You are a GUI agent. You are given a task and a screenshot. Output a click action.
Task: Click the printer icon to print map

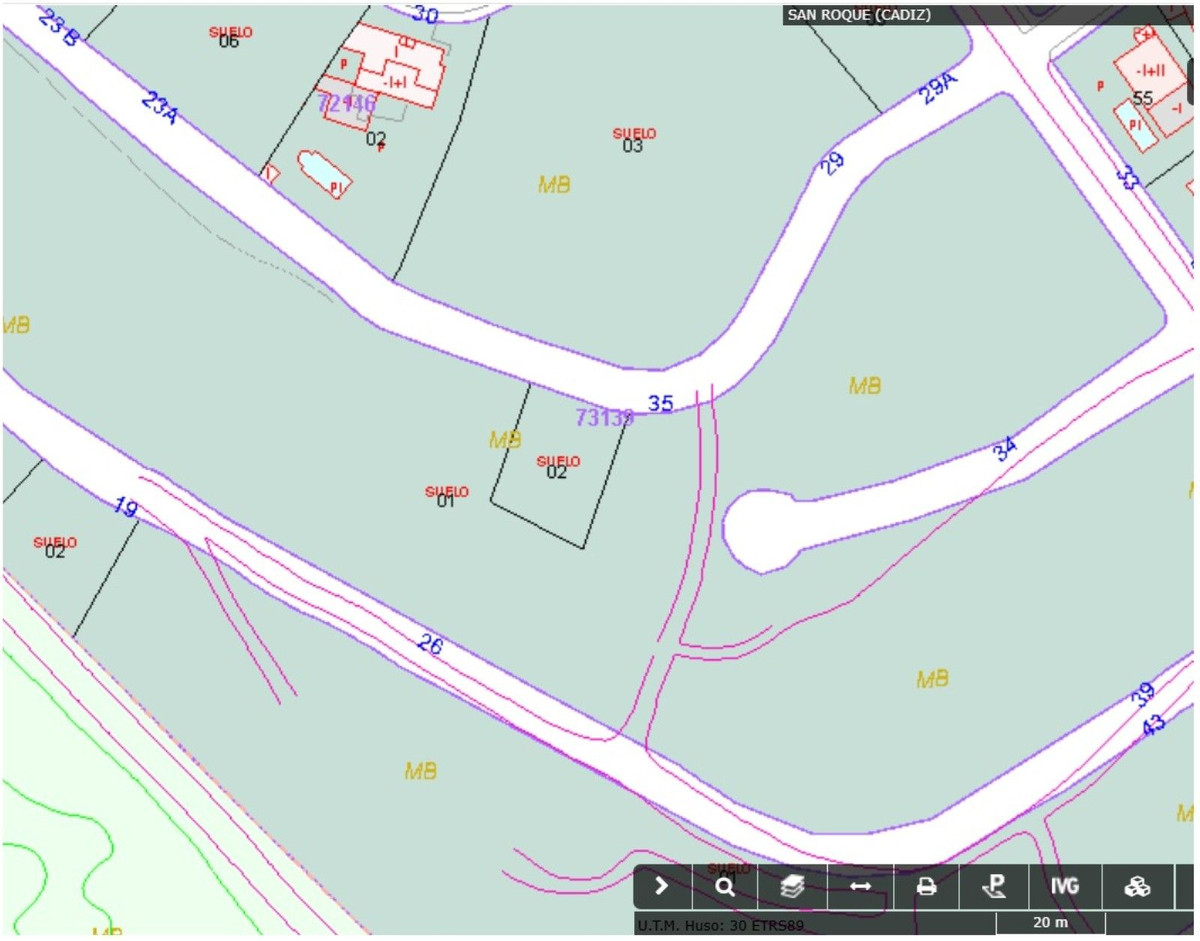pyautogui.click(x=927, y=886)
